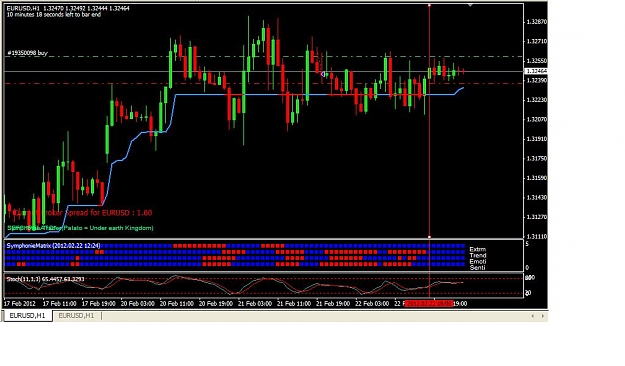Viewport: 625px width, 366px height.
Task: Click price scale value 1.31270
Action: point(537,217)
